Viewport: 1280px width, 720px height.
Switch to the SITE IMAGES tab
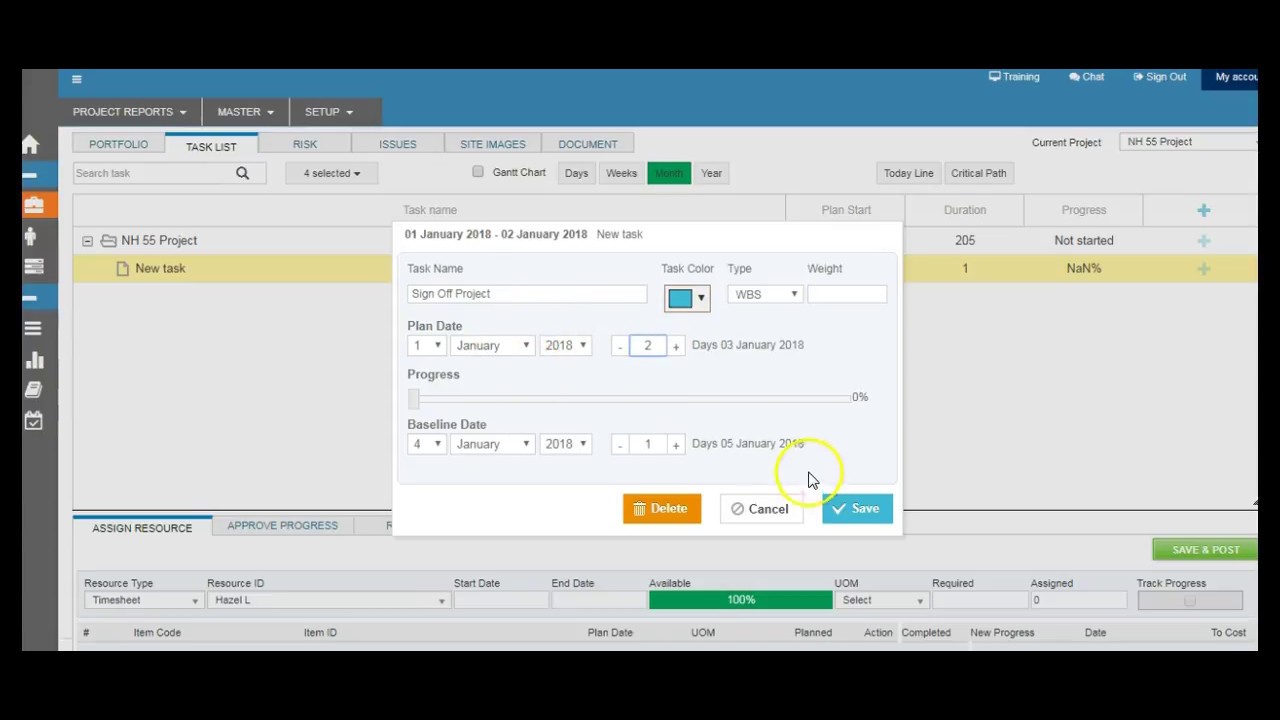[492, 144]
